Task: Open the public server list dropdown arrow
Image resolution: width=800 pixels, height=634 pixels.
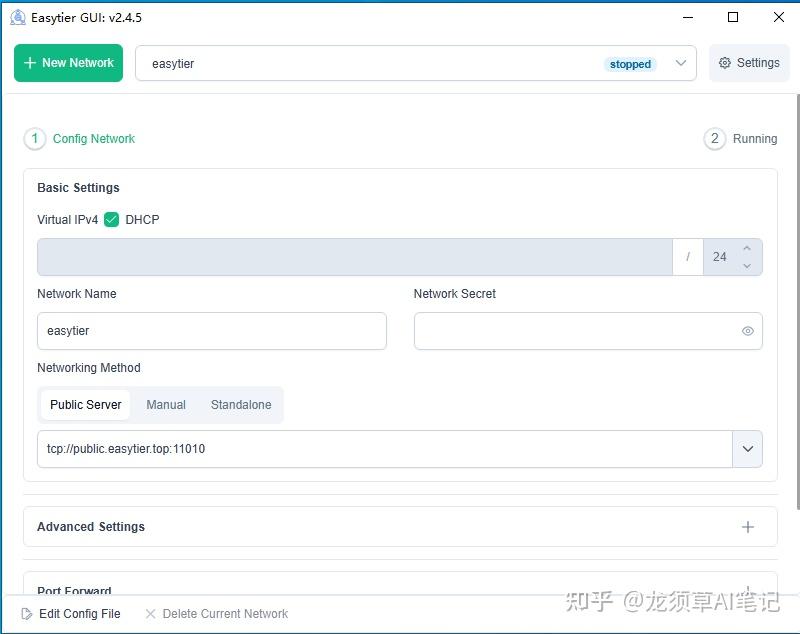Action: (747, 449)
